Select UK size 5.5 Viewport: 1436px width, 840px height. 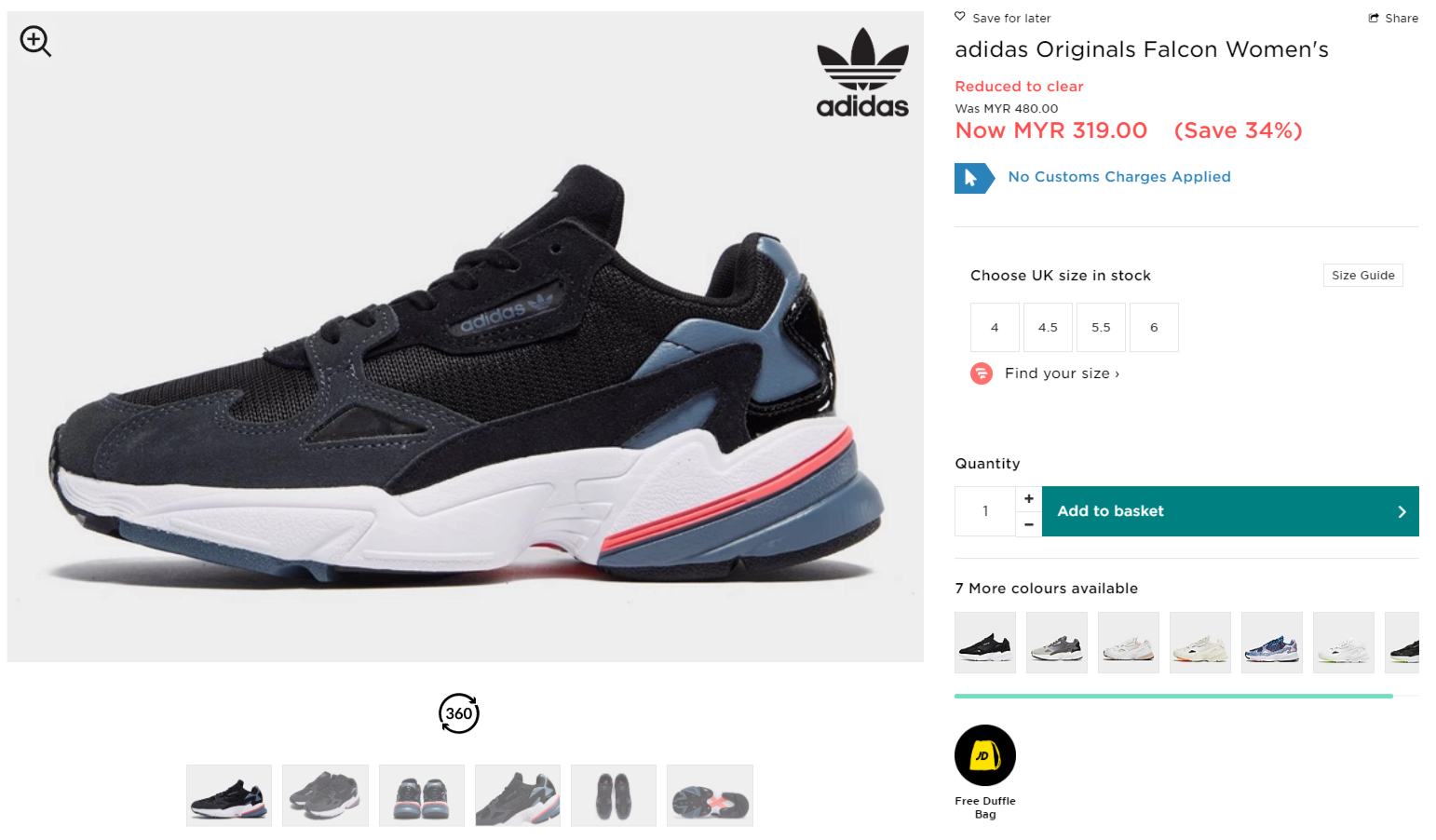click(1101, 328)
